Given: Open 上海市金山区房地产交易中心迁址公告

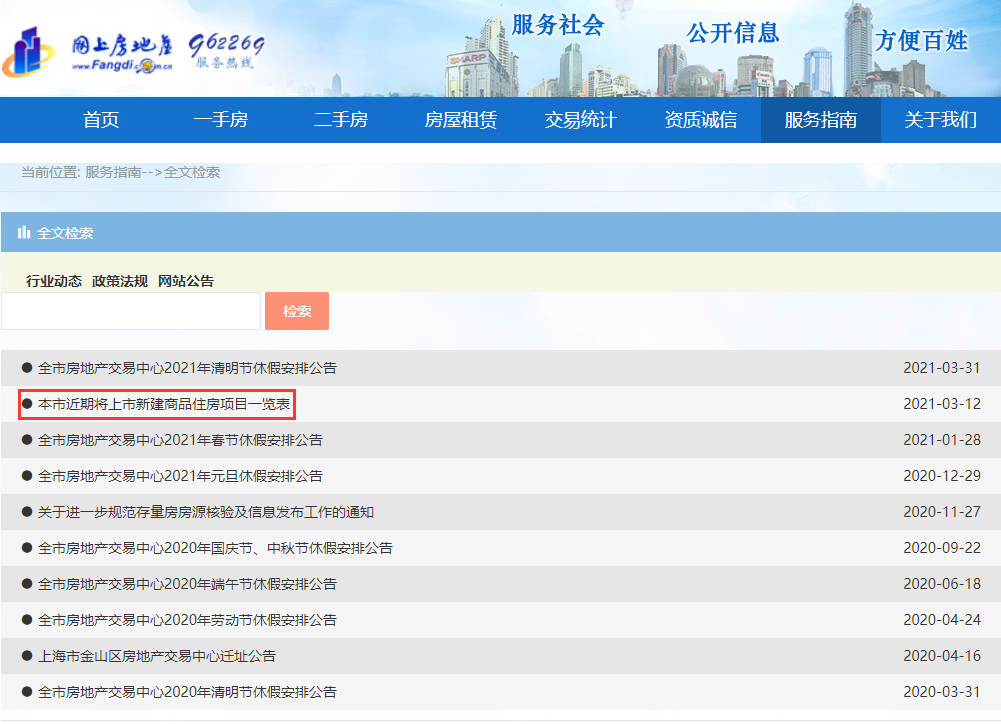Looking at the screenshot, I should click(156, 656).
